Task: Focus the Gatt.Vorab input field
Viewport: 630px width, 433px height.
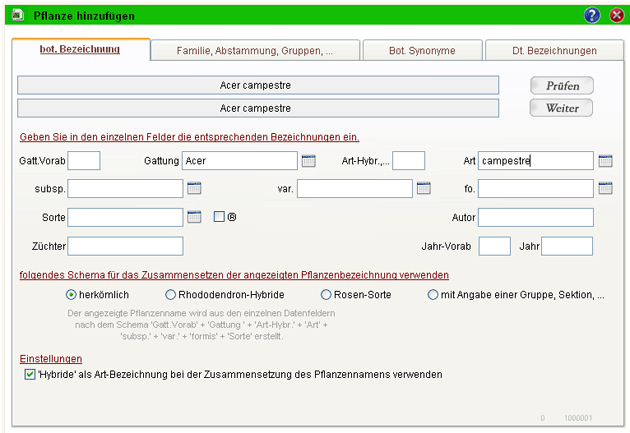Action: (84, 161)
